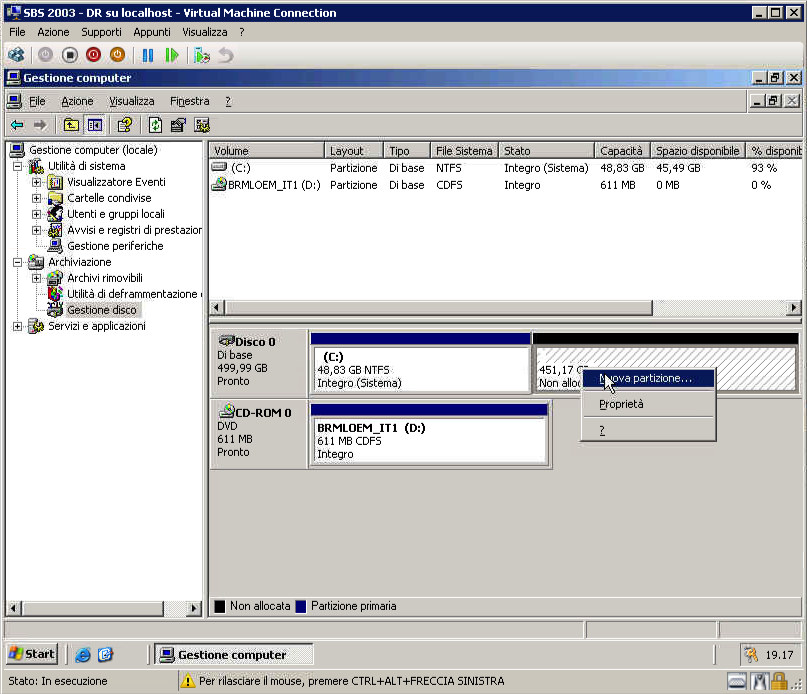Image resolution: width=807 pixels, height=694 pixels.
Task: Click the black Non allocata legend swatch
Action: pyautogui.click(x=220, y=606)
